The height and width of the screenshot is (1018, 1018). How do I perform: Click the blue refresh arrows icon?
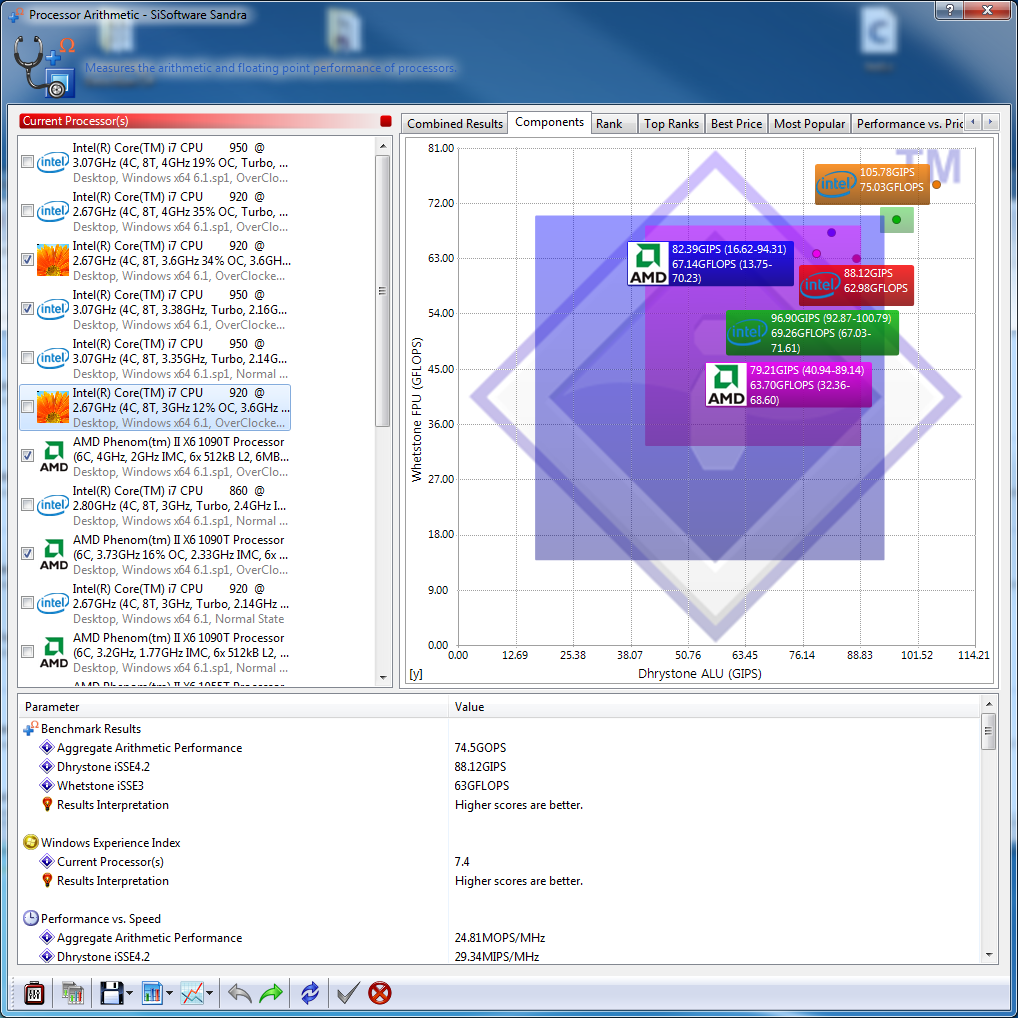coord(310,993)
